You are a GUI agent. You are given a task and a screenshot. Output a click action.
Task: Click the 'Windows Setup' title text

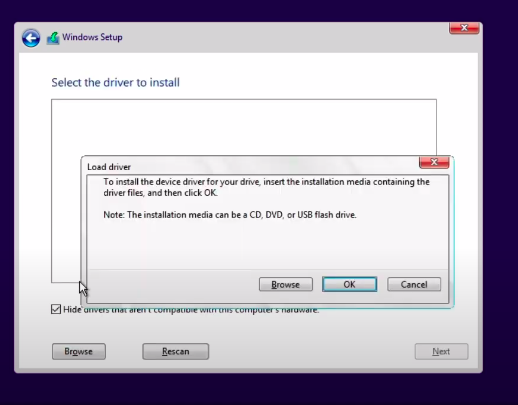point(92,37)
